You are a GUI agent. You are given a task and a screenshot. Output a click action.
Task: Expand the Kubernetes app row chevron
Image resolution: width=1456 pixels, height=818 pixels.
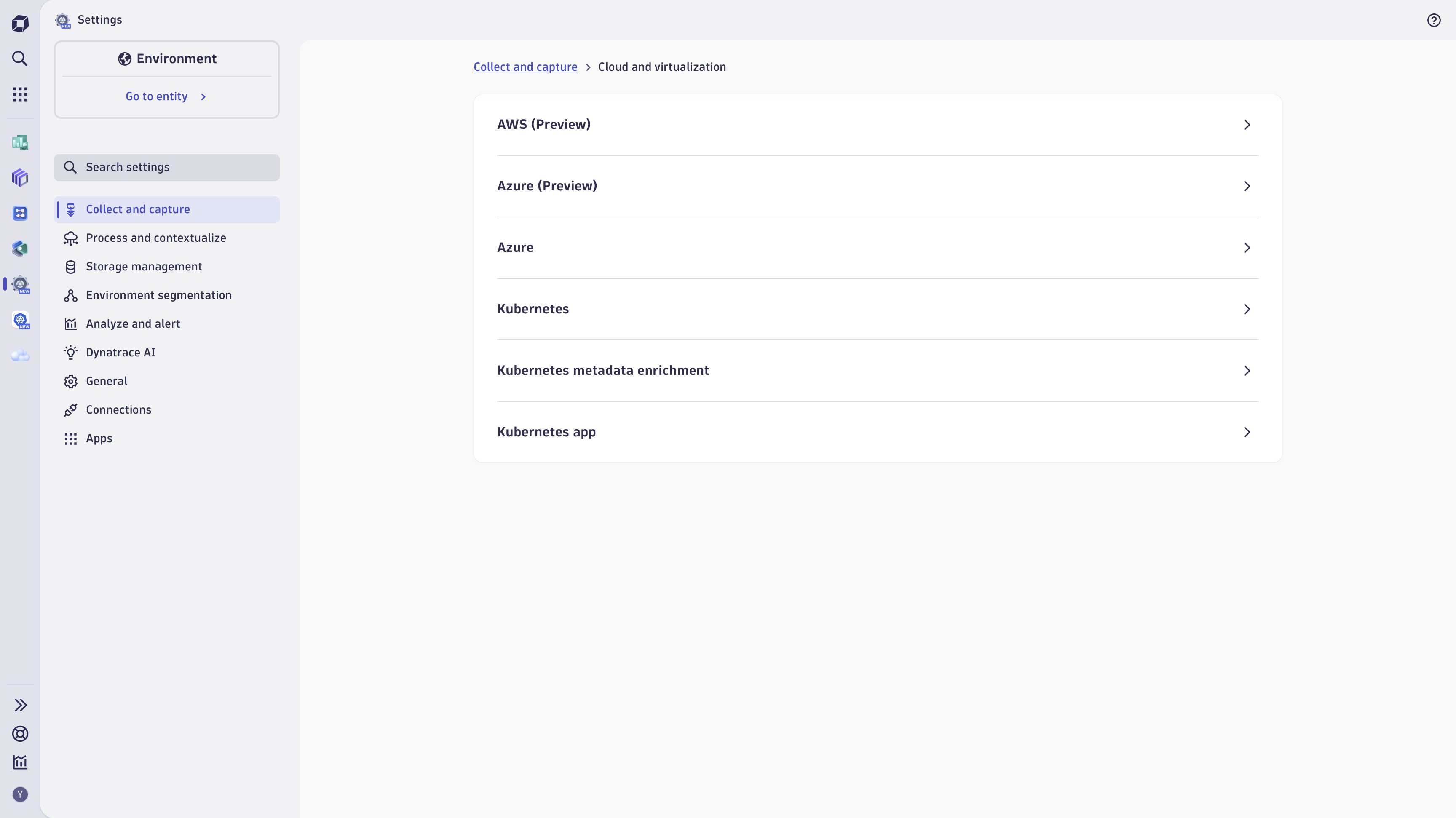[x=1247, y=432]
